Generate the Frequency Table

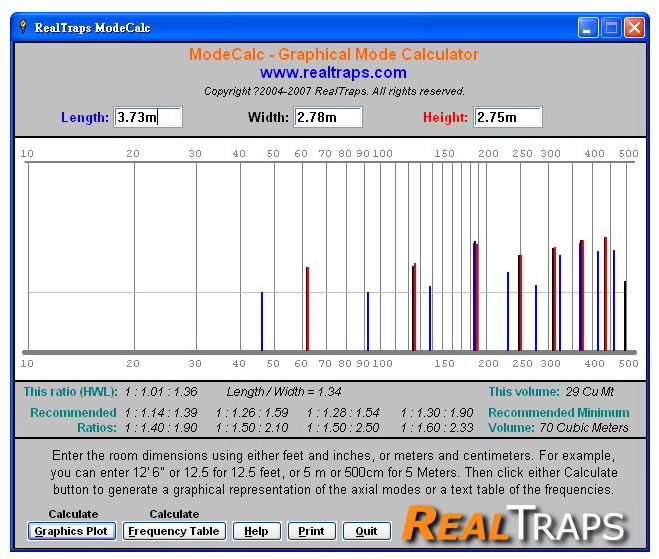click(174, 531)
